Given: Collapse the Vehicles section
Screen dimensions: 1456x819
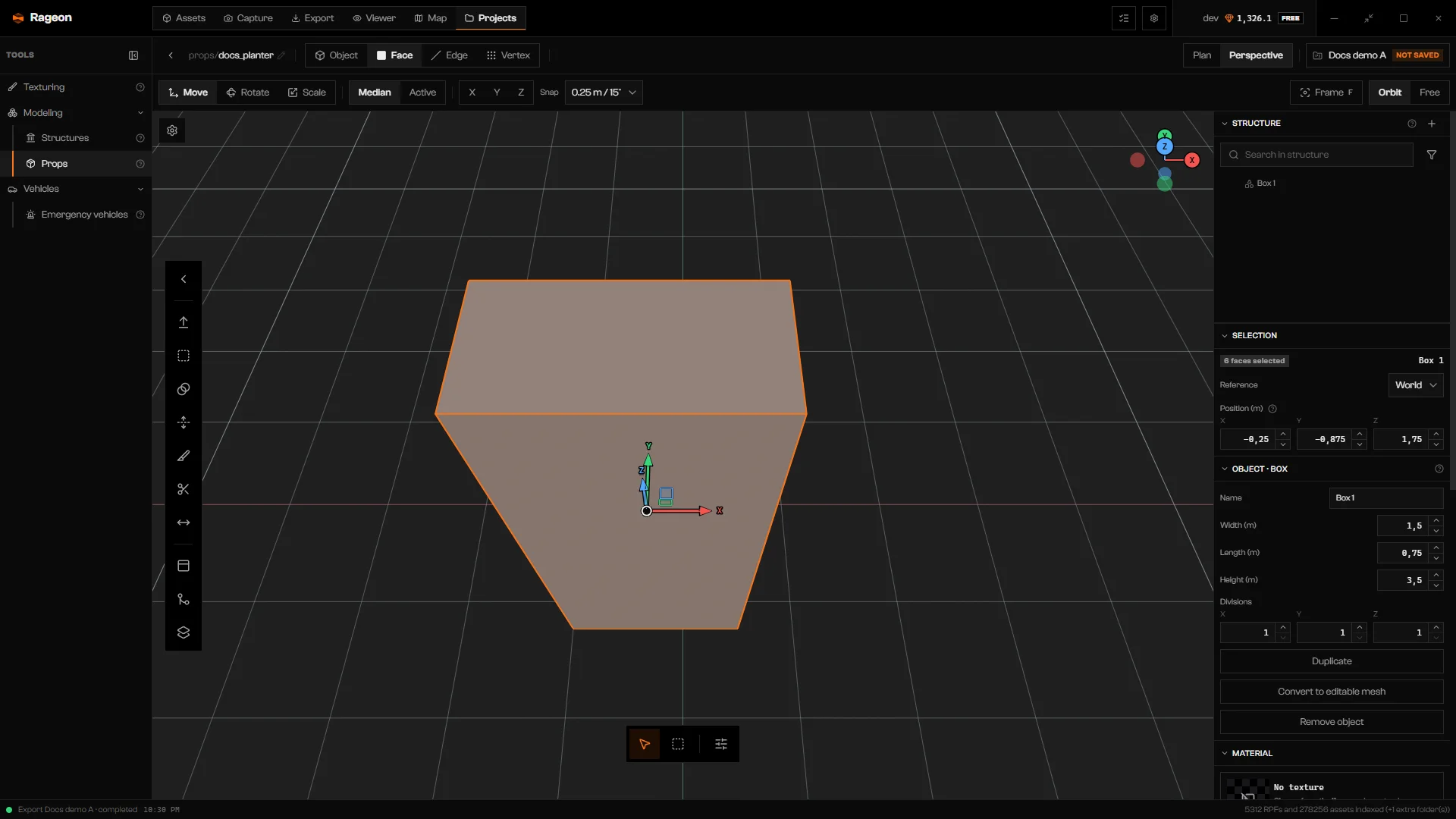Looking at the screenshot, I should click(140, 189).
